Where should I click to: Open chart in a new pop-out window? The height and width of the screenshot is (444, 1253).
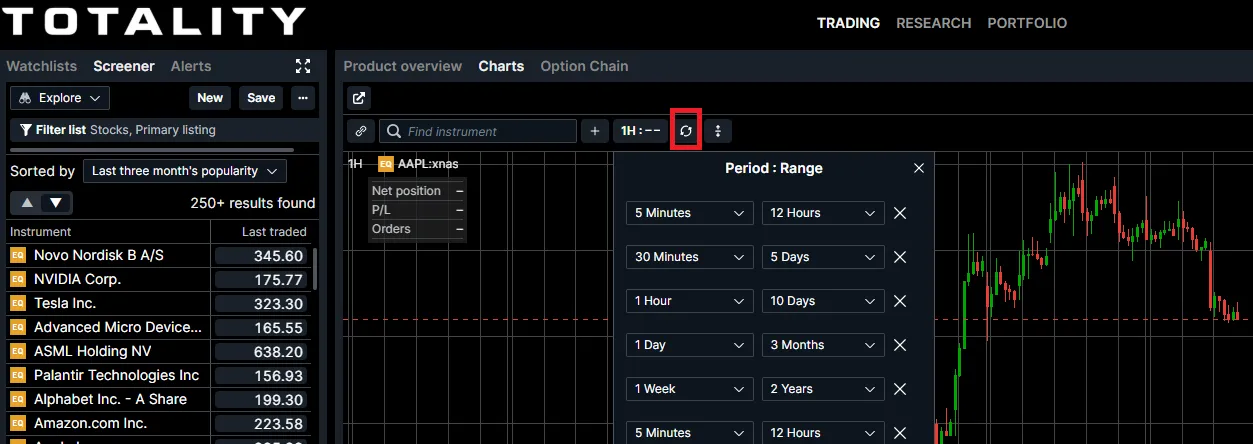coord(360,98)
